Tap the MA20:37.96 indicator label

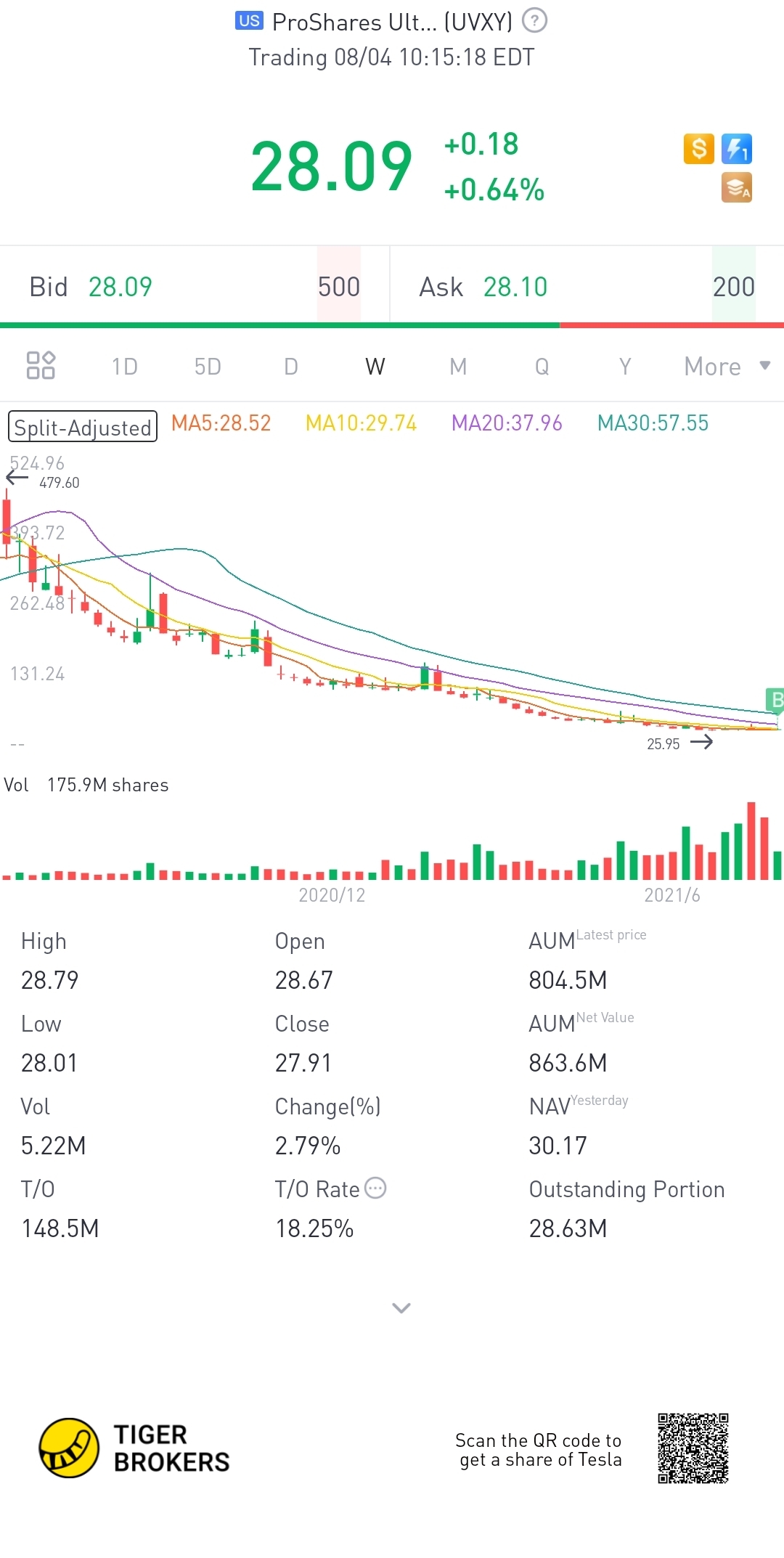pos(507,423)
